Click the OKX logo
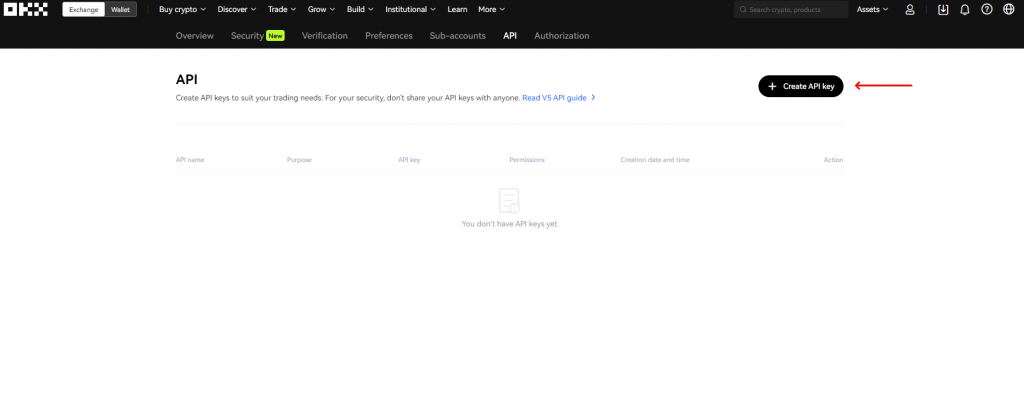 point(26,9)
